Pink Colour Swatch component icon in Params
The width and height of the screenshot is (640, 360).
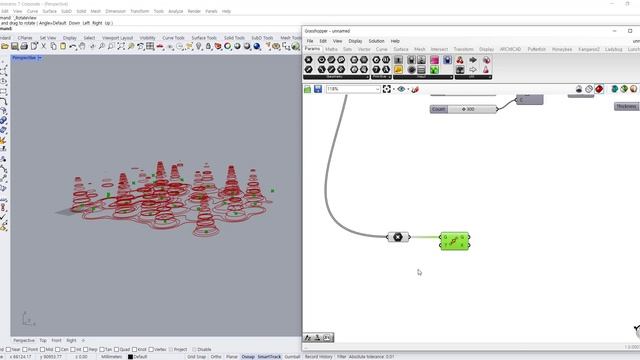434,60
